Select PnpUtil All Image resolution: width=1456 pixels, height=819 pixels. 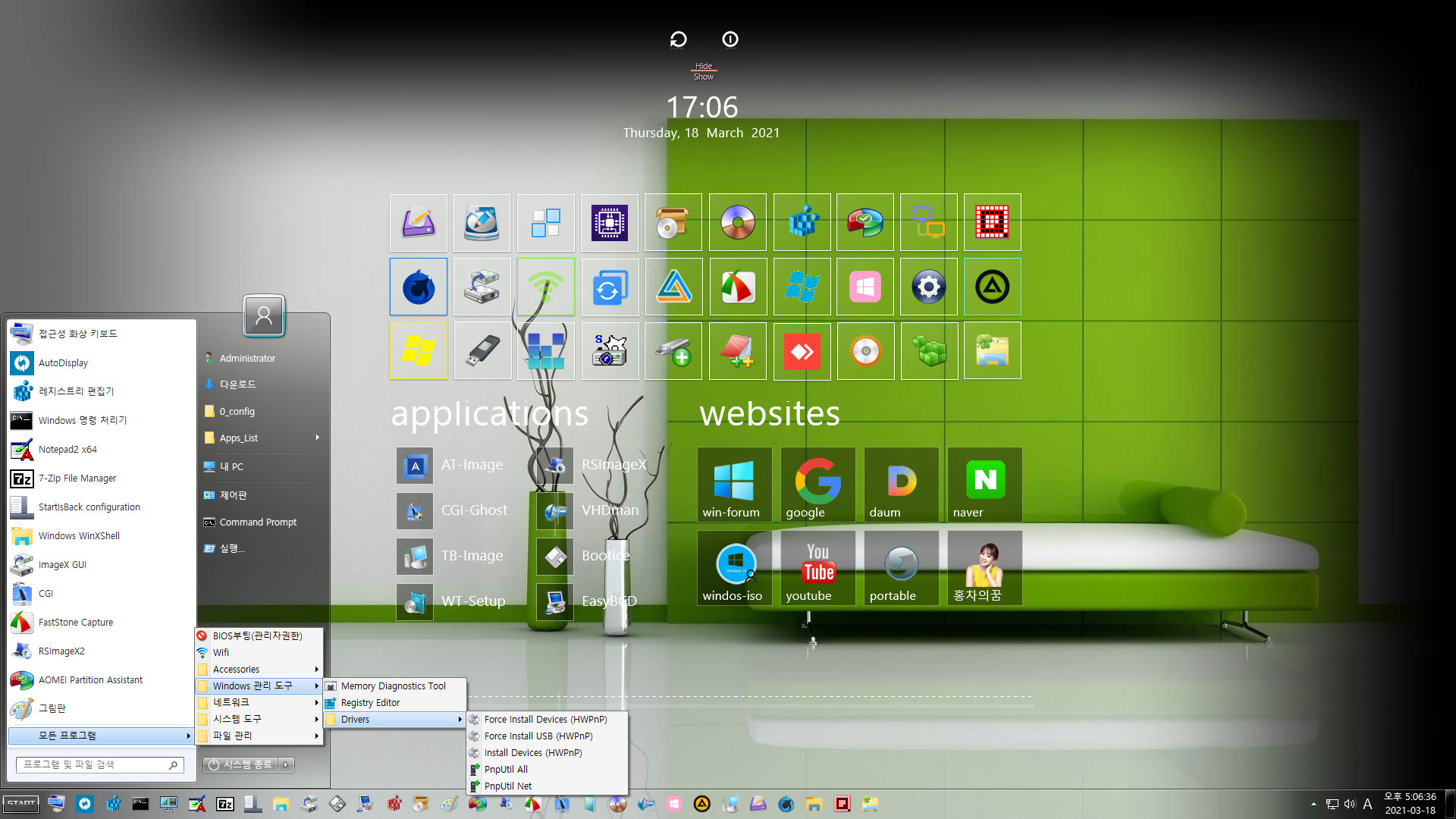click(547, 770)
